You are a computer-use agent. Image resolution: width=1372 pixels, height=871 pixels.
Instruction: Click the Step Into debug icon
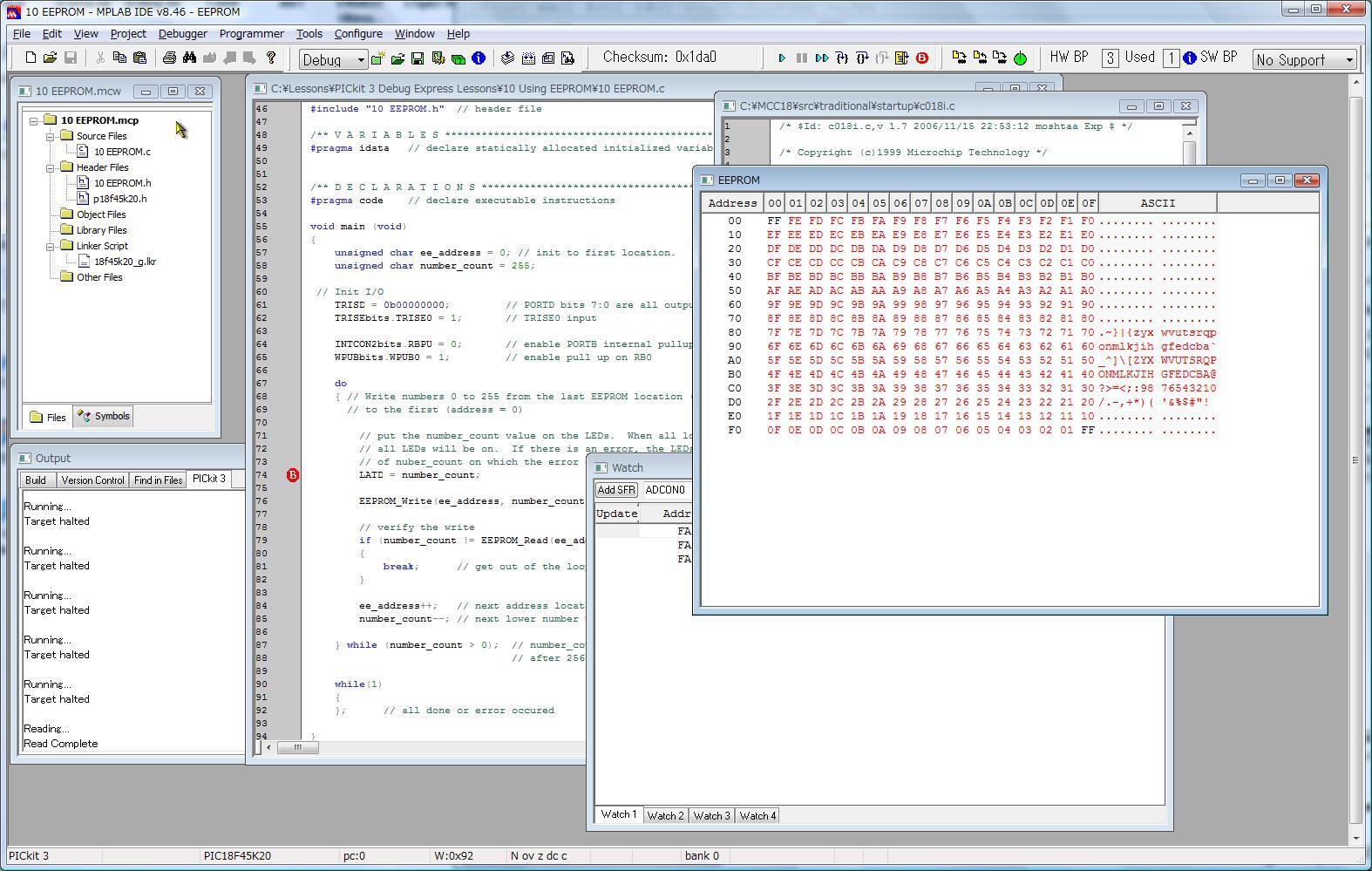pos(842,58)
